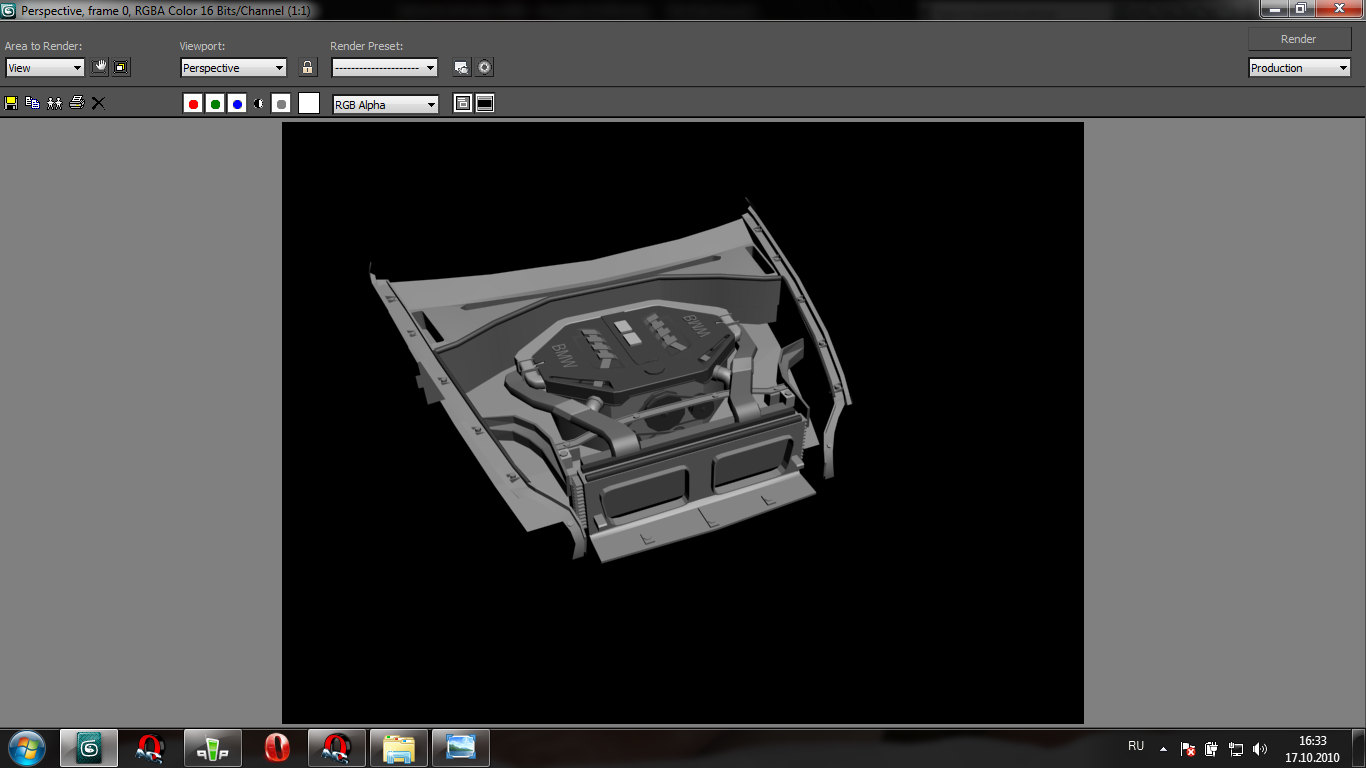Toggle the red channel display
Screen dimensions: 1366x768
(193, 104)
